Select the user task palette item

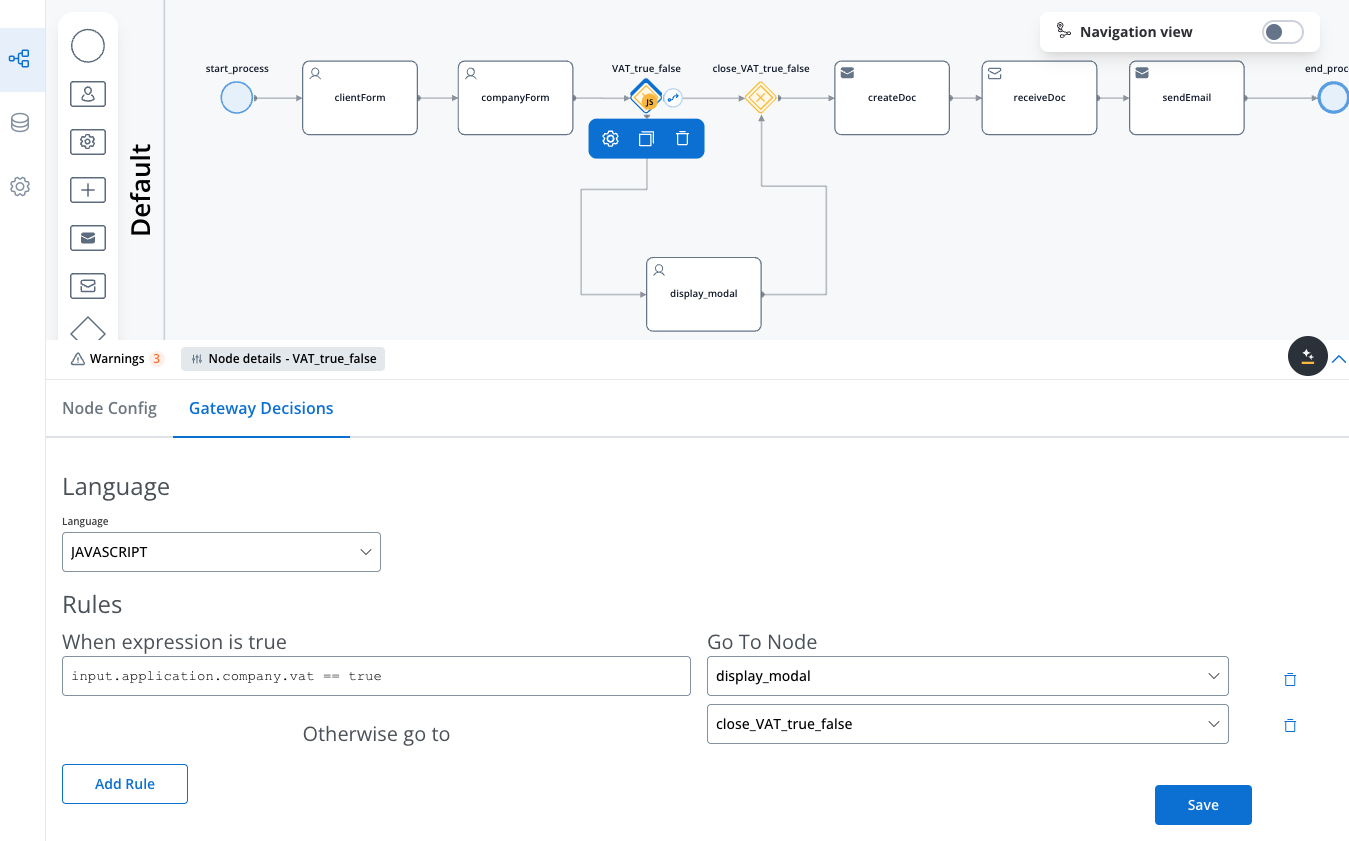point(88,94)
